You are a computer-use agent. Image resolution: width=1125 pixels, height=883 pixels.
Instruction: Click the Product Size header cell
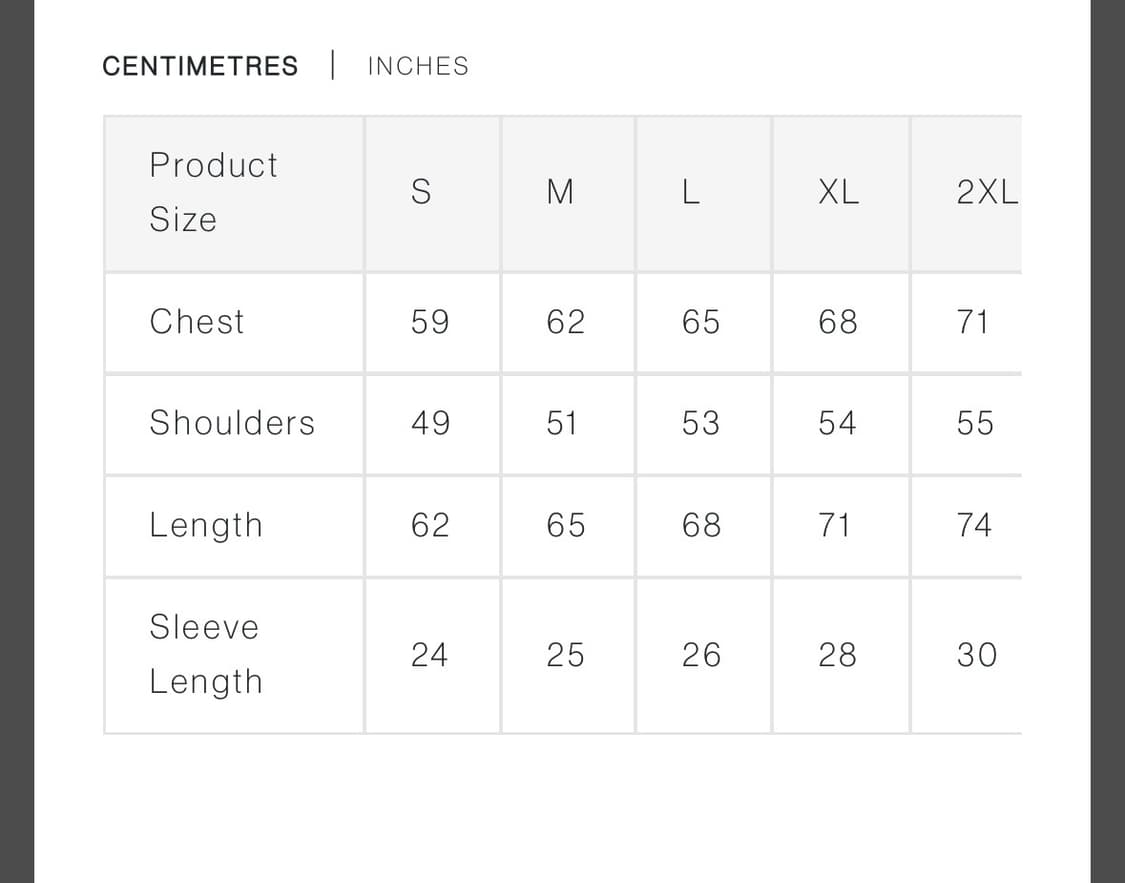[213, 192]
